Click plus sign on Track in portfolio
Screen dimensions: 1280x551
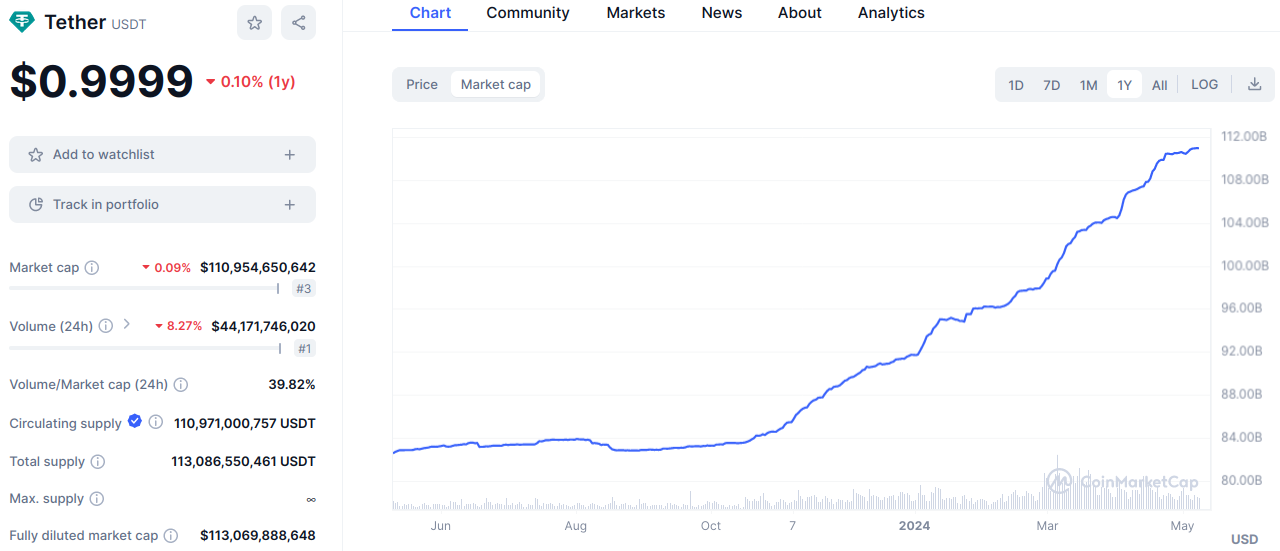tap(289, 205)
